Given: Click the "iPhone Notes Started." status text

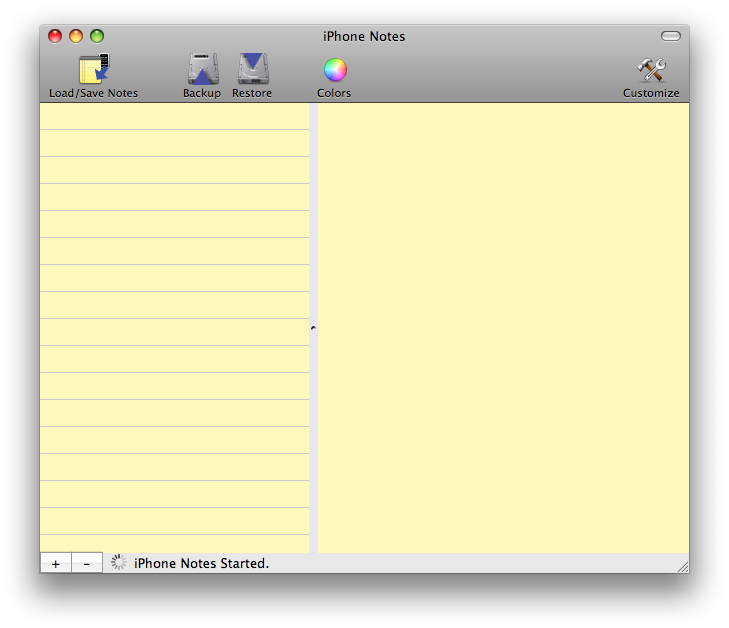Looking at the screenshot, I should coord(202,563).
